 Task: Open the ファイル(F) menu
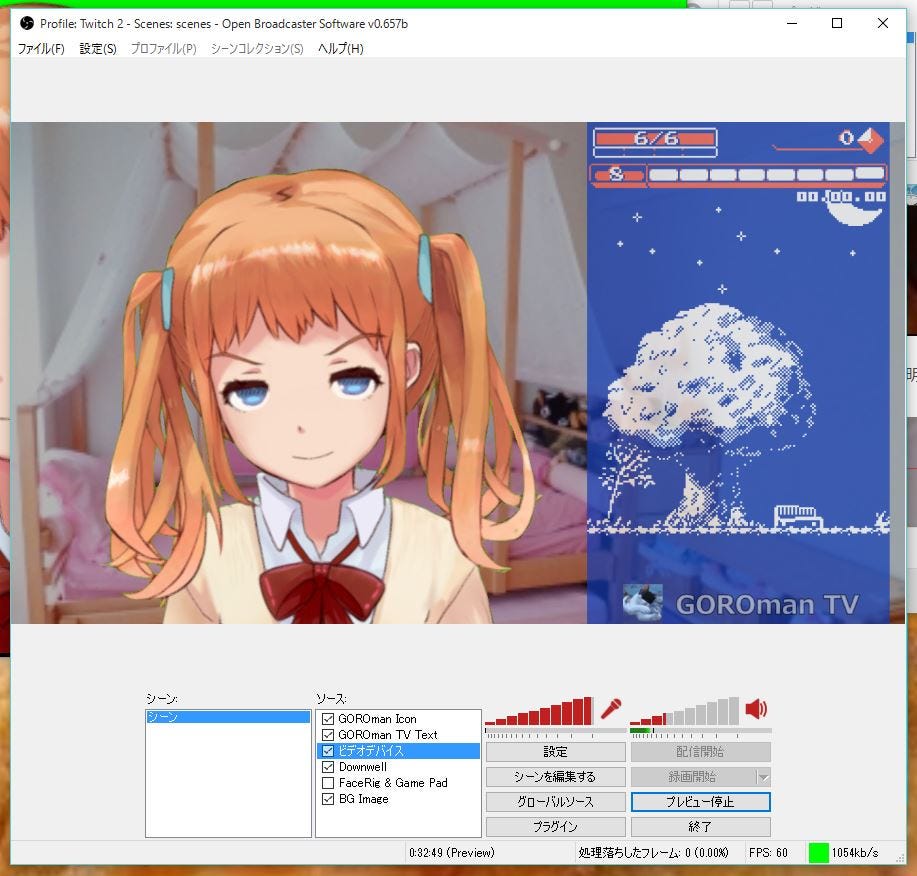(x=41, y=49)
